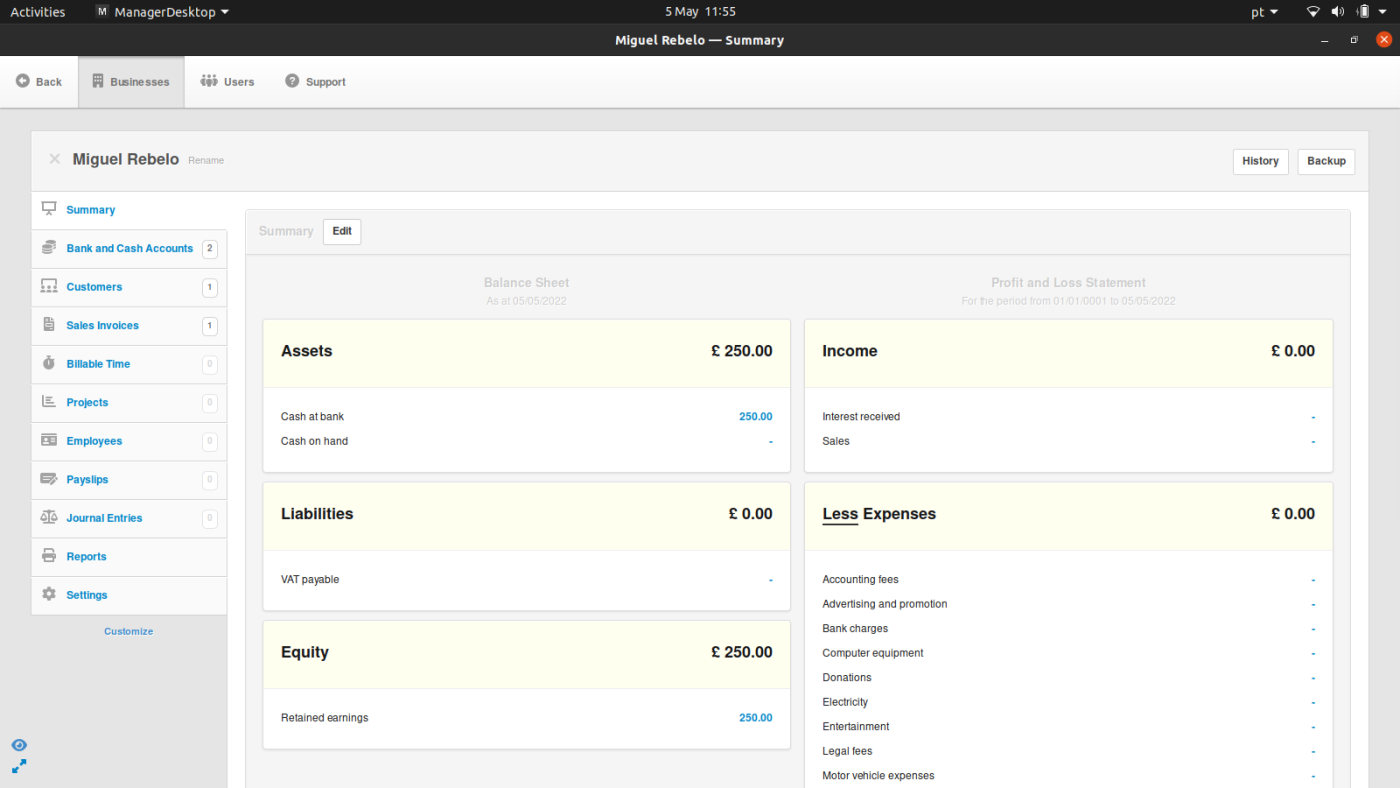
Task: Click the Customers icon in sidebar
Action: click(x=48, y=287)
